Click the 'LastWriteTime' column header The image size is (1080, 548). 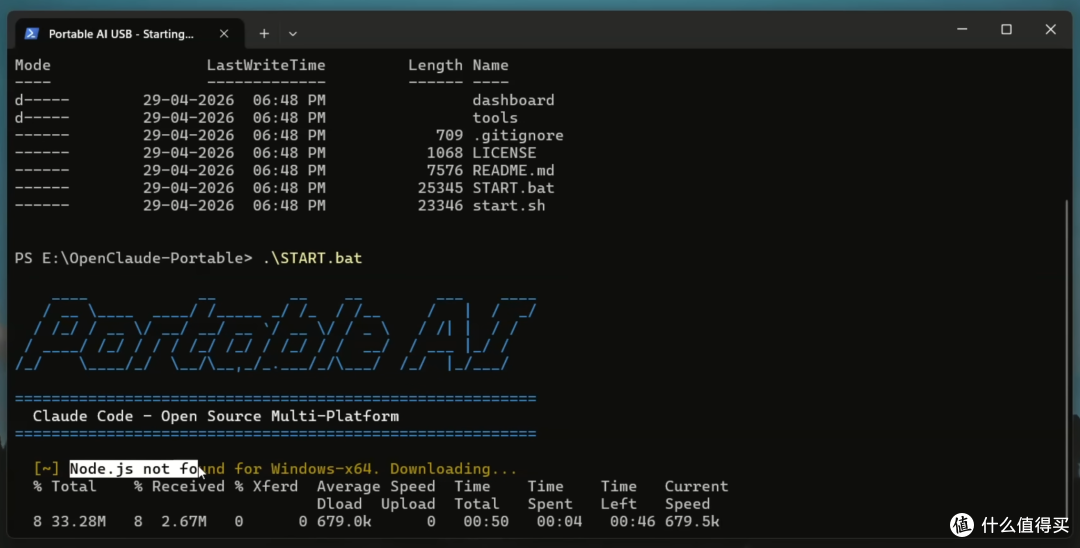[x=266, y=65]
